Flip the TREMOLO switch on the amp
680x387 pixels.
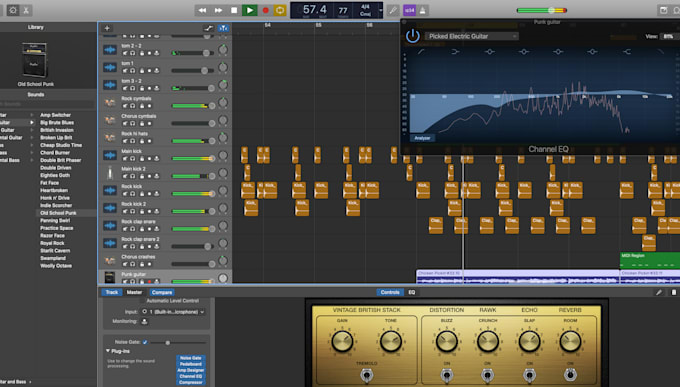tap(366, 375)
